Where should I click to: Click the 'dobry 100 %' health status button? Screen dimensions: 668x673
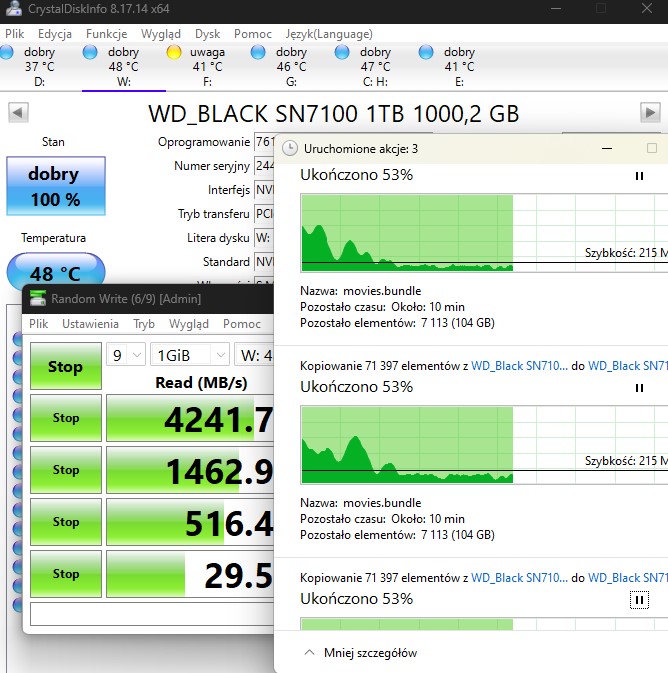pos(55,186)
